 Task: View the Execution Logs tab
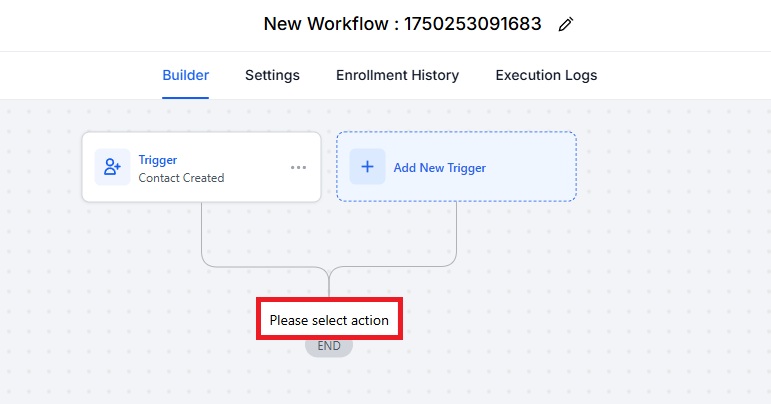point(546,75)
